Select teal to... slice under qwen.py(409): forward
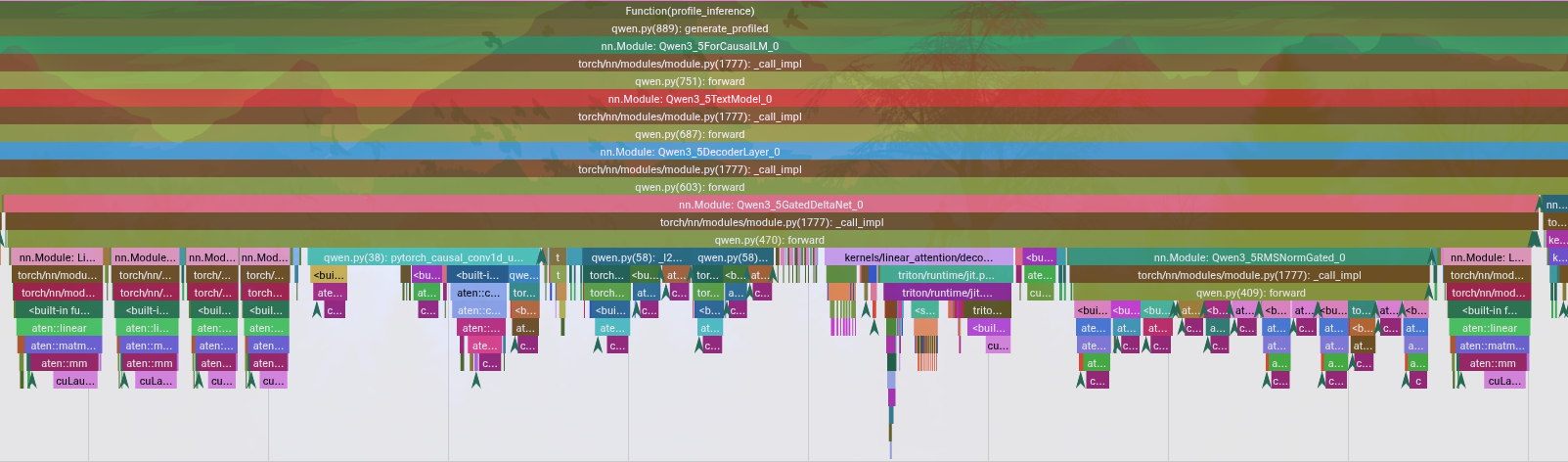Image resolution: width=1568 pixels, height=462 pixels. 1361,310
